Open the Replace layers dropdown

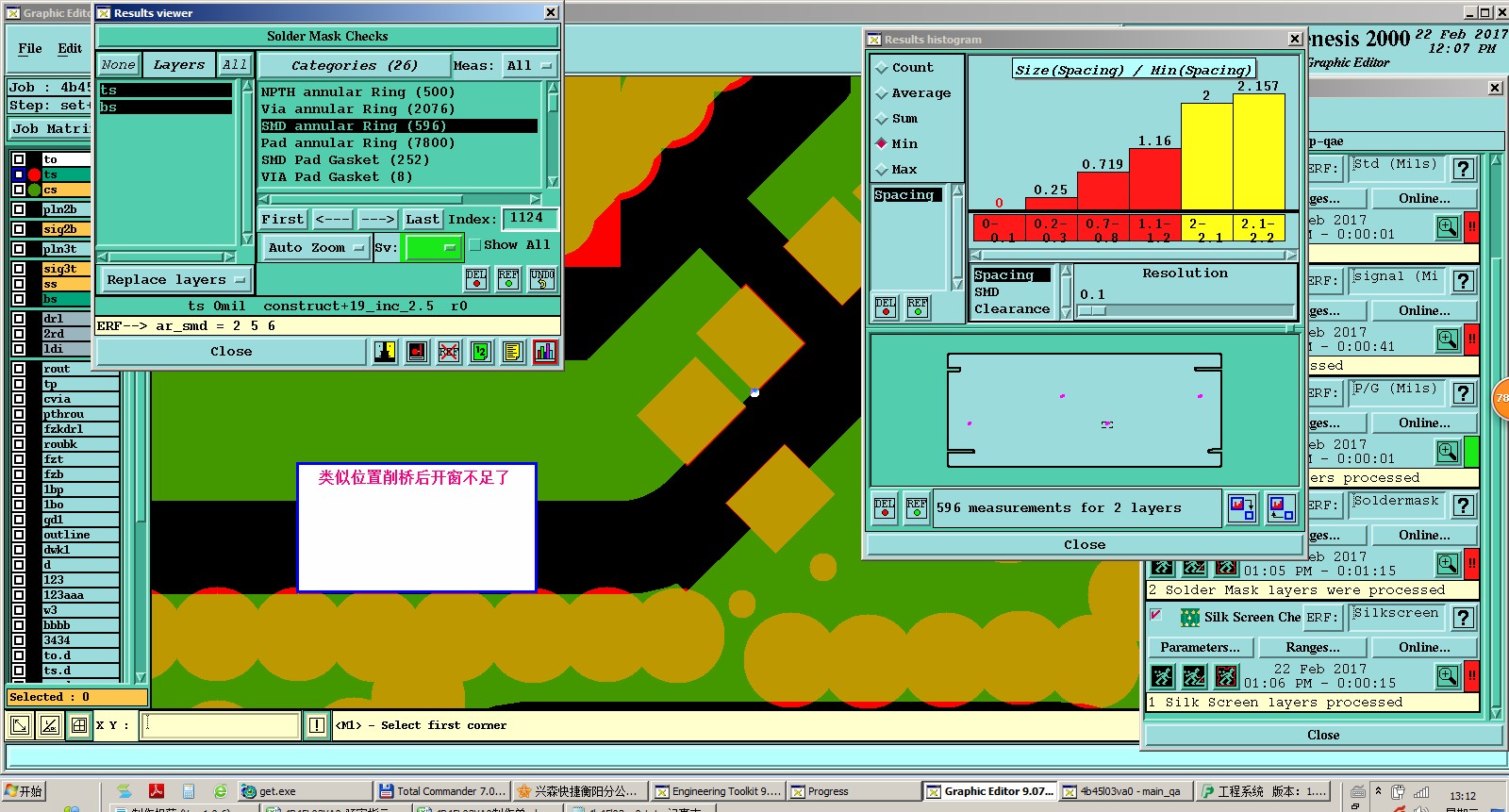coord(175,280)
